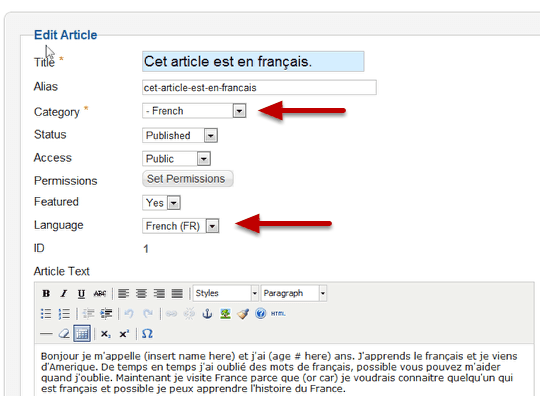Click the Category field label
The width and height of the screenshot is (540, 396).
point(57,112)
